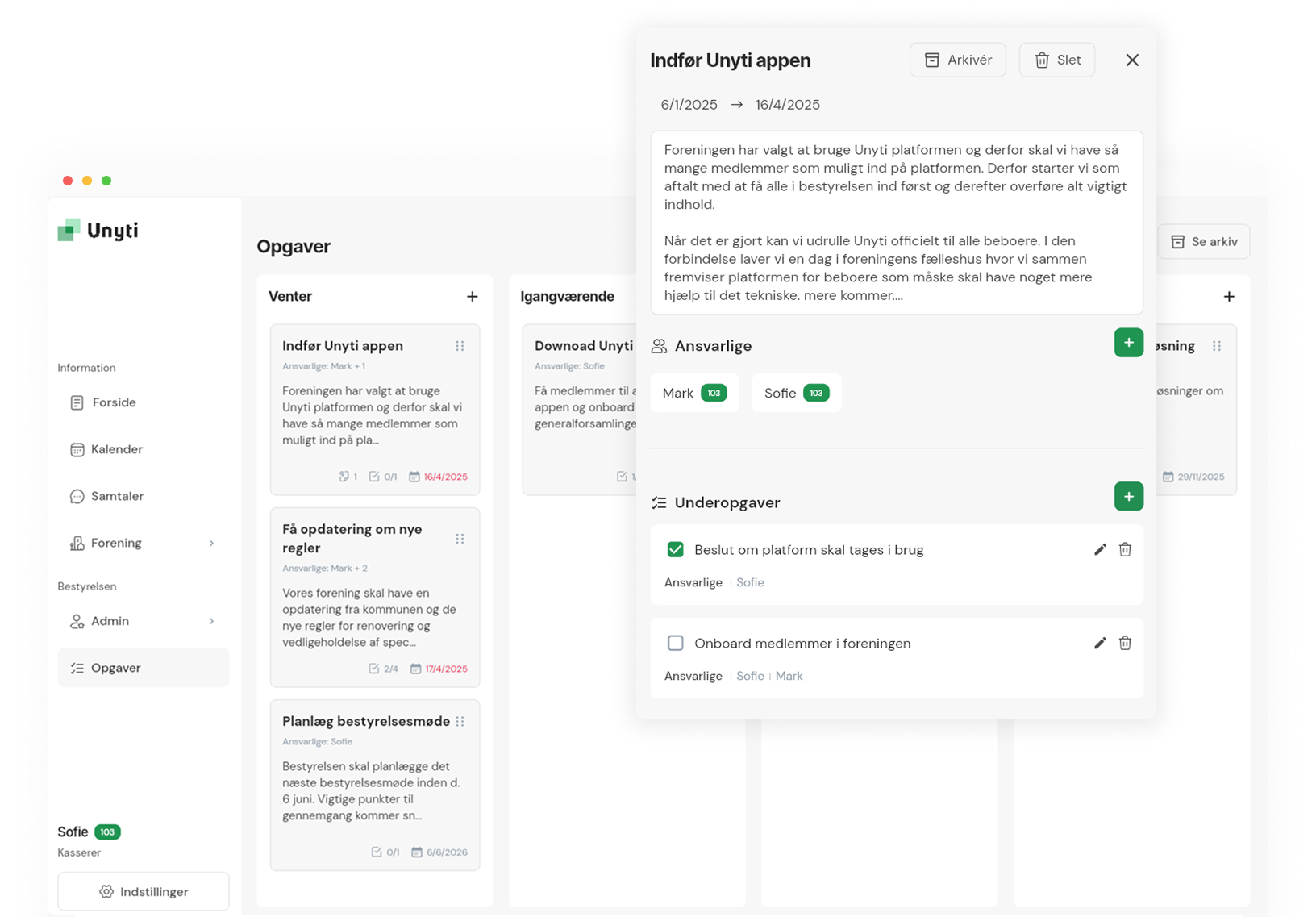
Task: Click the task description text field
Action: (896, 223)
